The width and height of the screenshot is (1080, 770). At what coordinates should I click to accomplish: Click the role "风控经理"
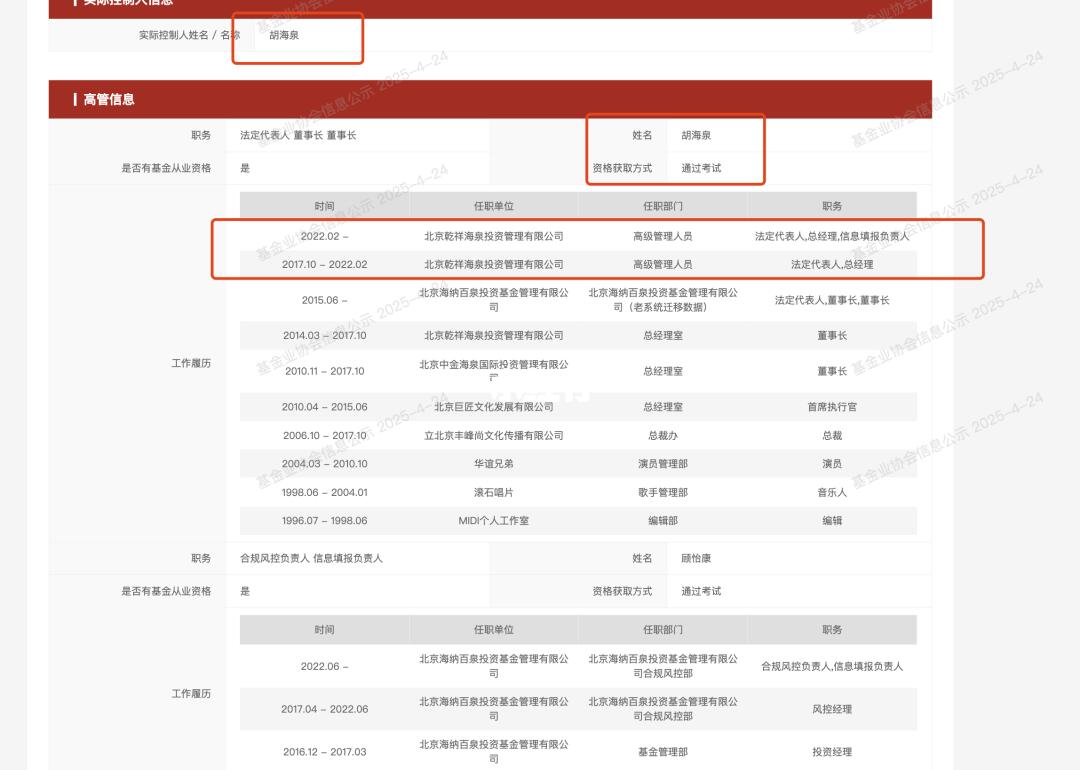tap(831, 709)
